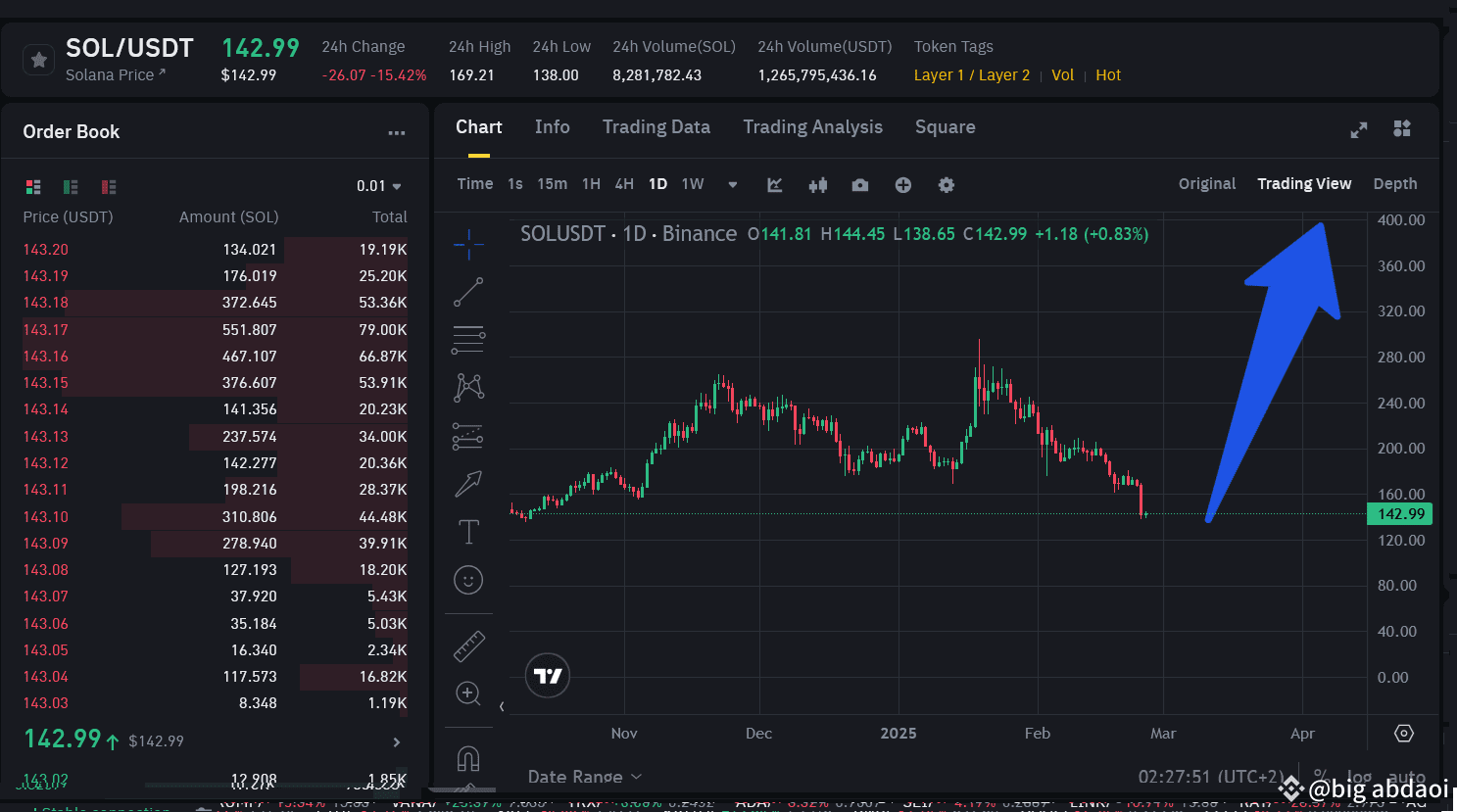Click the plus circle icon in chart toolbar

[x=903, y=184]
